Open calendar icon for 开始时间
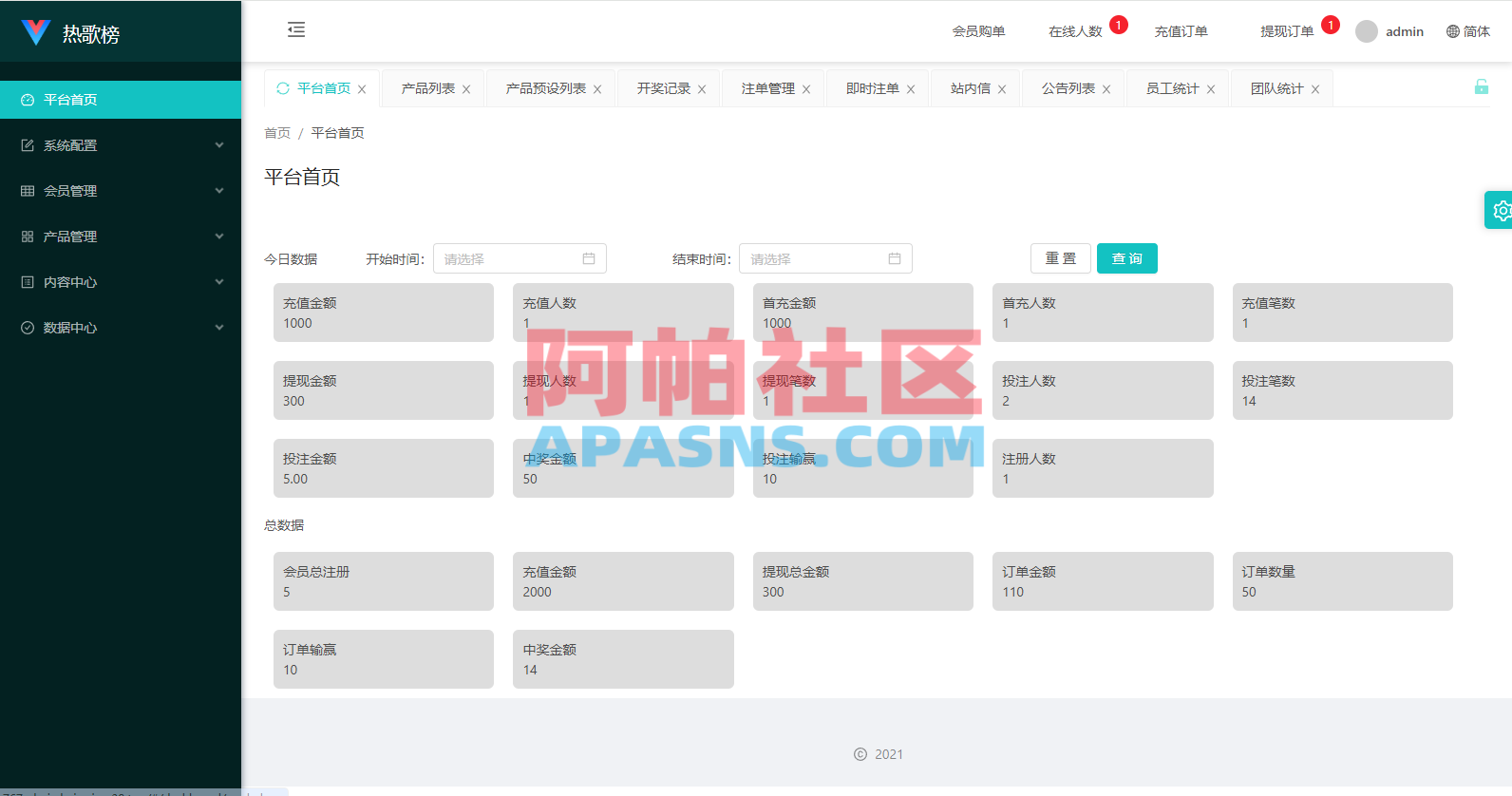This screenshot has width=1512, height=796. (x=589, y=258)
